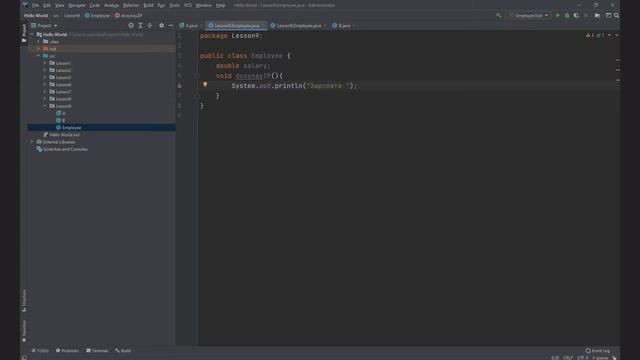Go to next highlighted error arrow
Image resolution: width=640 pixels, height=360 pixels.
[617, 36]
